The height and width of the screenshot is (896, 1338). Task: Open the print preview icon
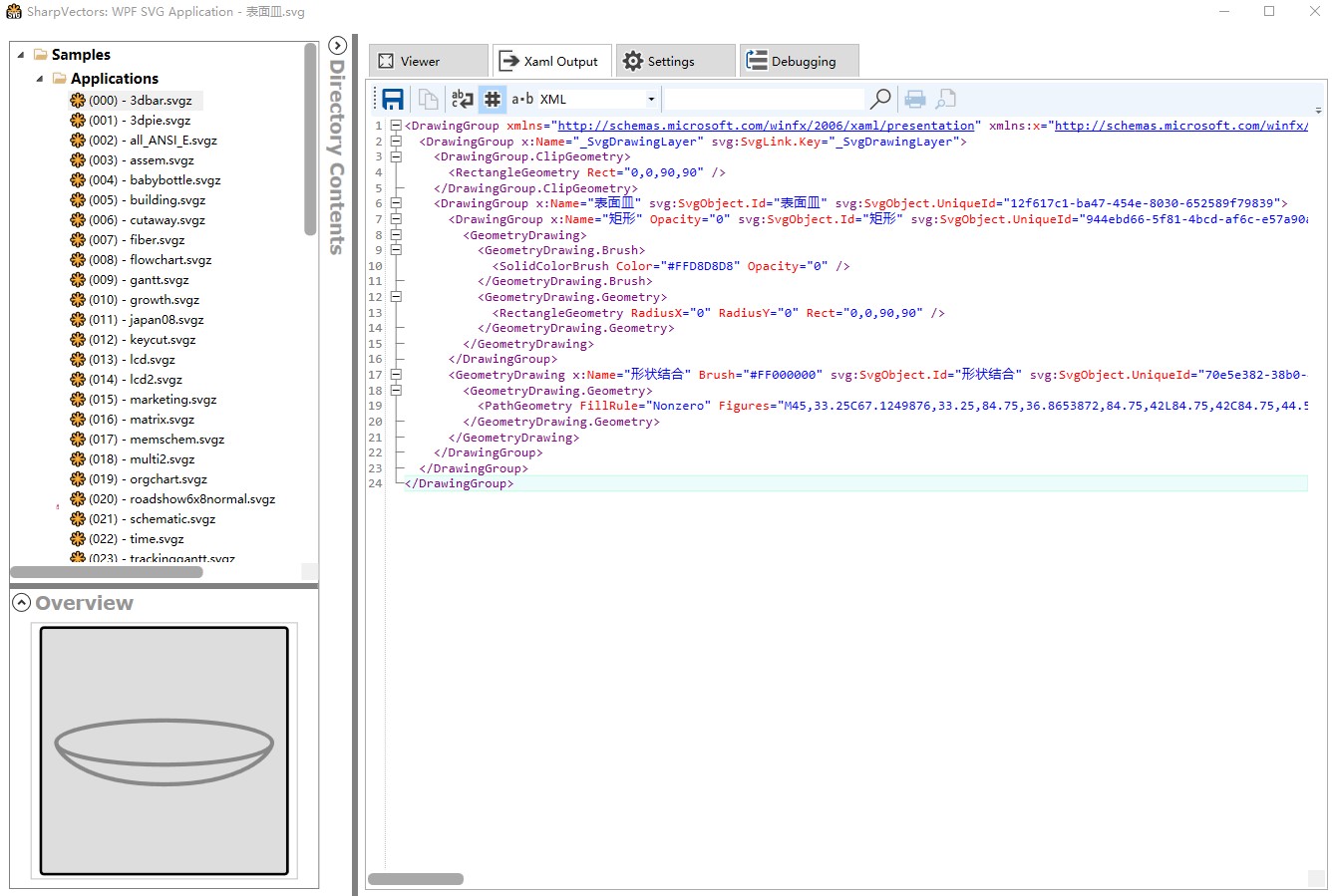click(x=945, y=98)
